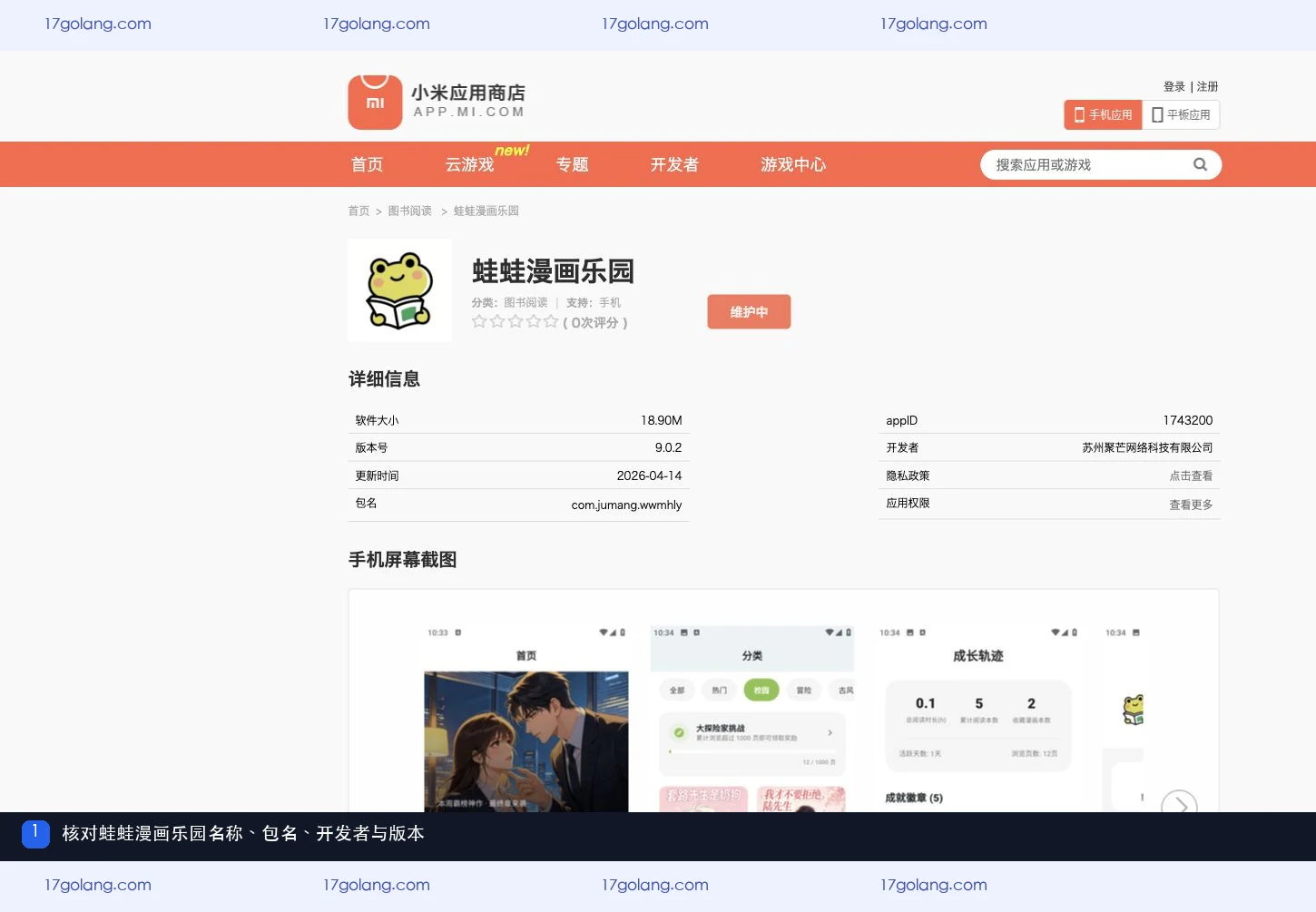
Task: Open the 专题 navigation tab
Action: pyautogui.click(x=572, y=164)
